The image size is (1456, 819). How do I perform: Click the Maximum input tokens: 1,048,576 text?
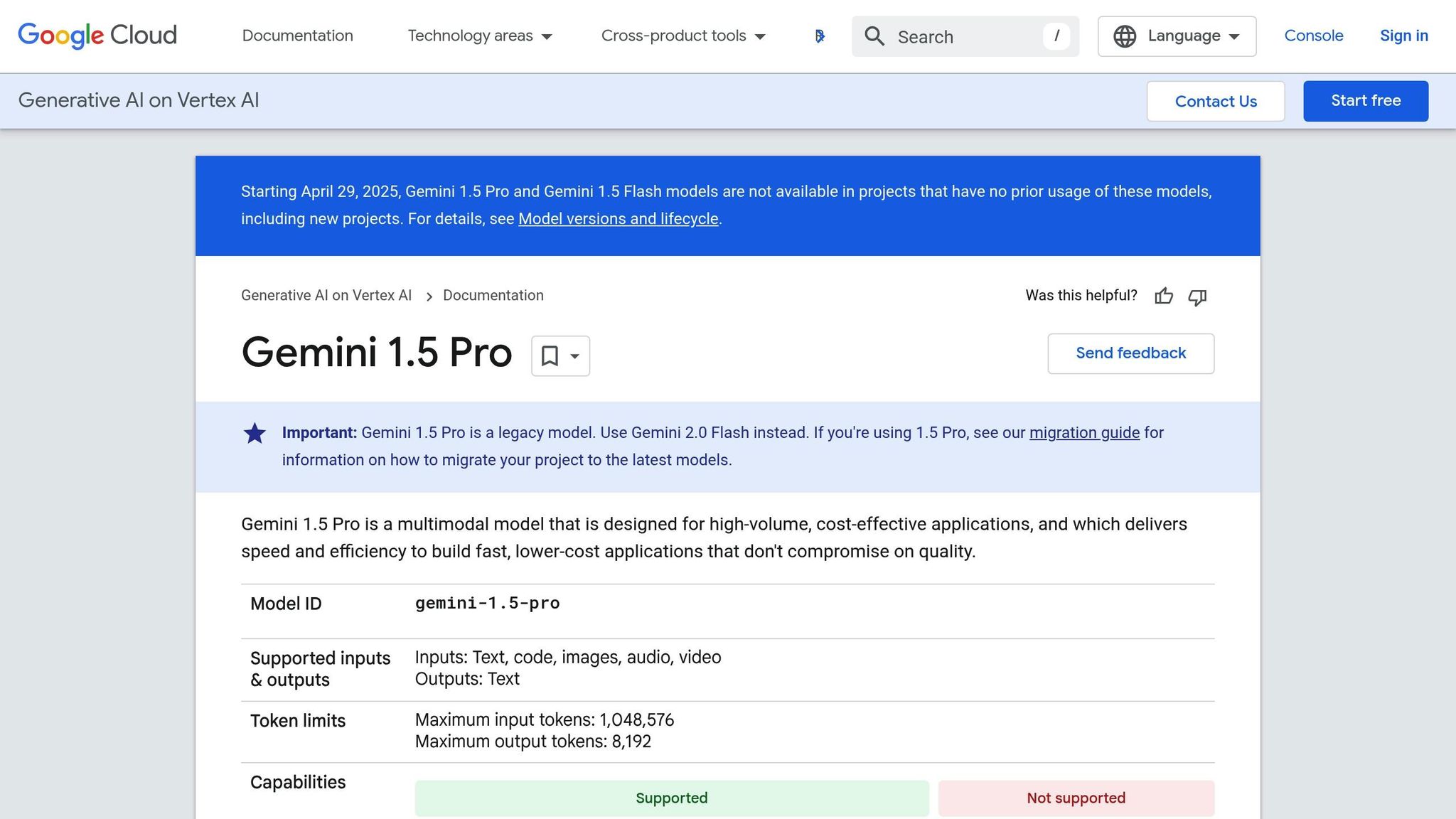tap(544, 720)
